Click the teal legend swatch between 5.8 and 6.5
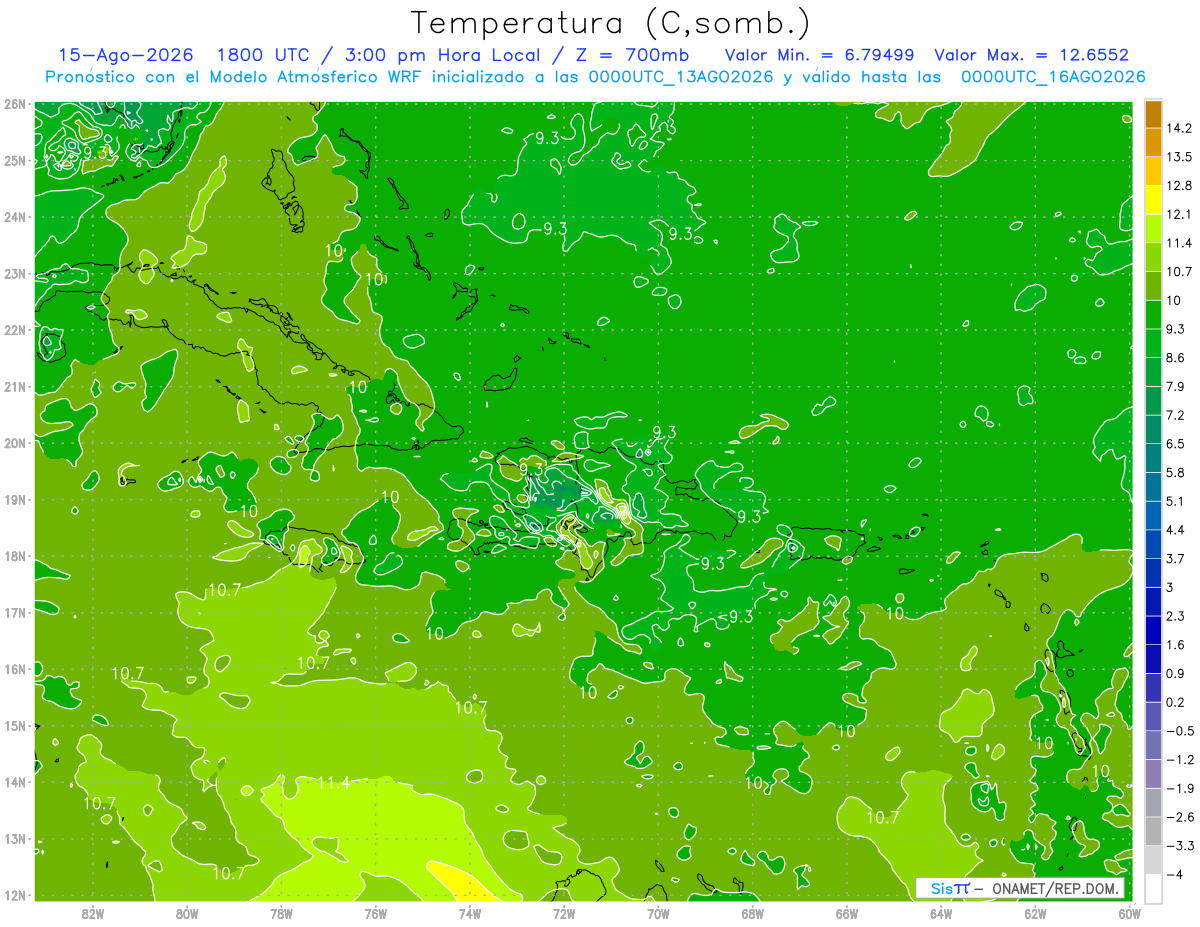The height and width of the screenshot is (927, 1200). pos(1153,458)
